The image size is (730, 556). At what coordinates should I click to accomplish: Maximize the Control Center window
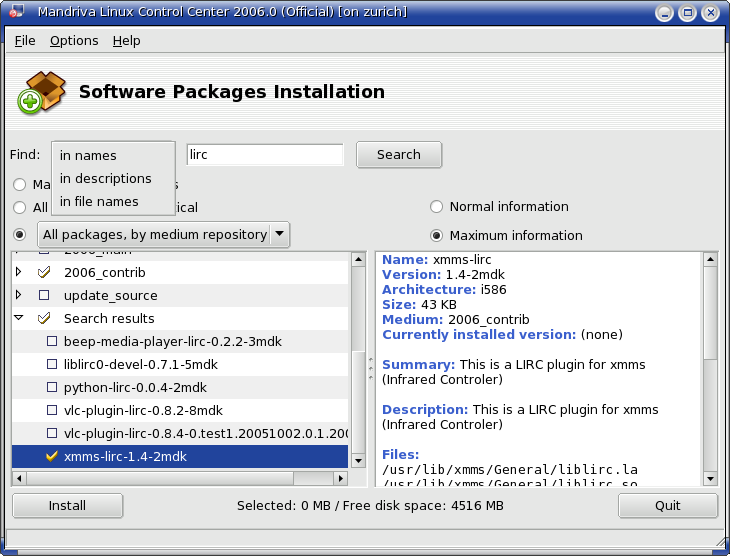tap(688, 13)
